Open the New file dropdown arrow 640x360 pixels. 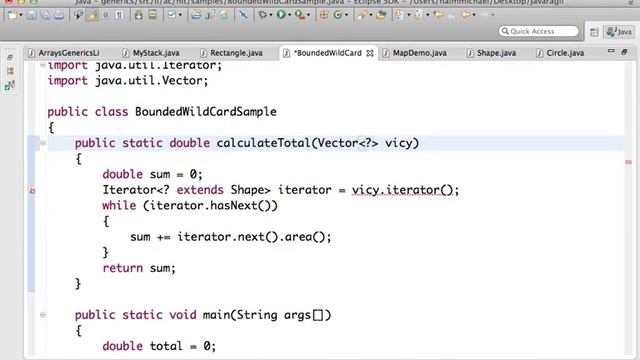pos(20,16)
